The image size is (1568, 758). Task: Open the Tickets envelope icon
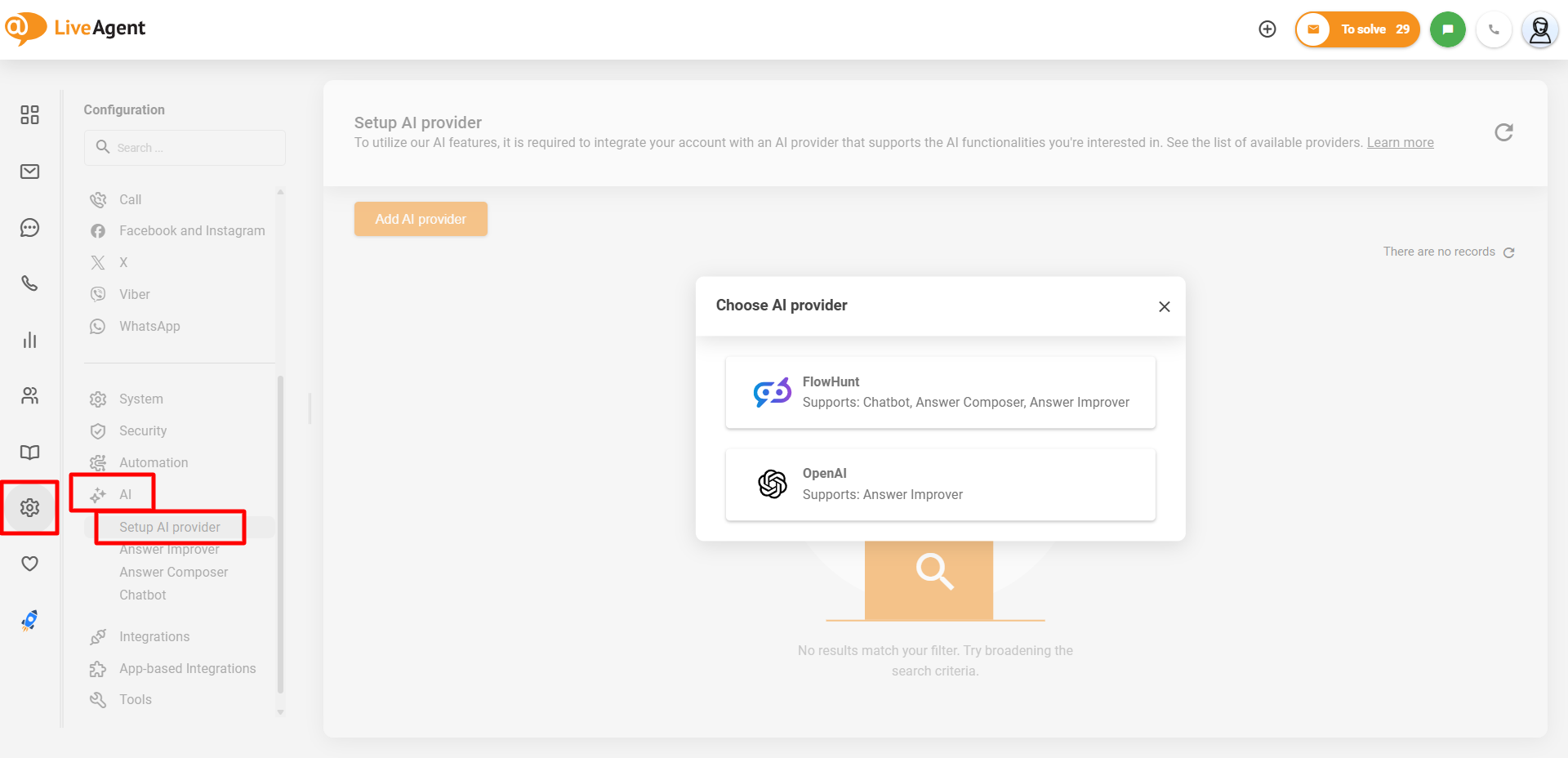(30, 172)
